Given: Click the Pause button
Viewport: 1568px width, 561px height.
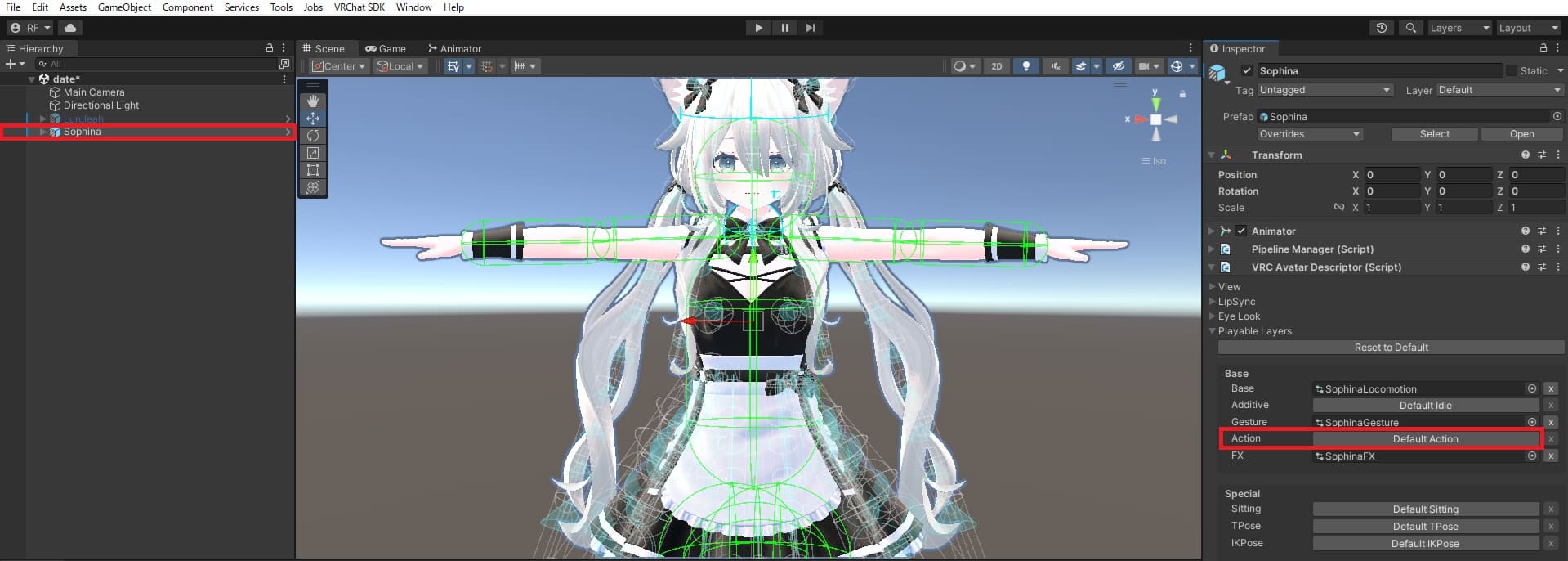Looking at the screenshot, I should 784,28.
